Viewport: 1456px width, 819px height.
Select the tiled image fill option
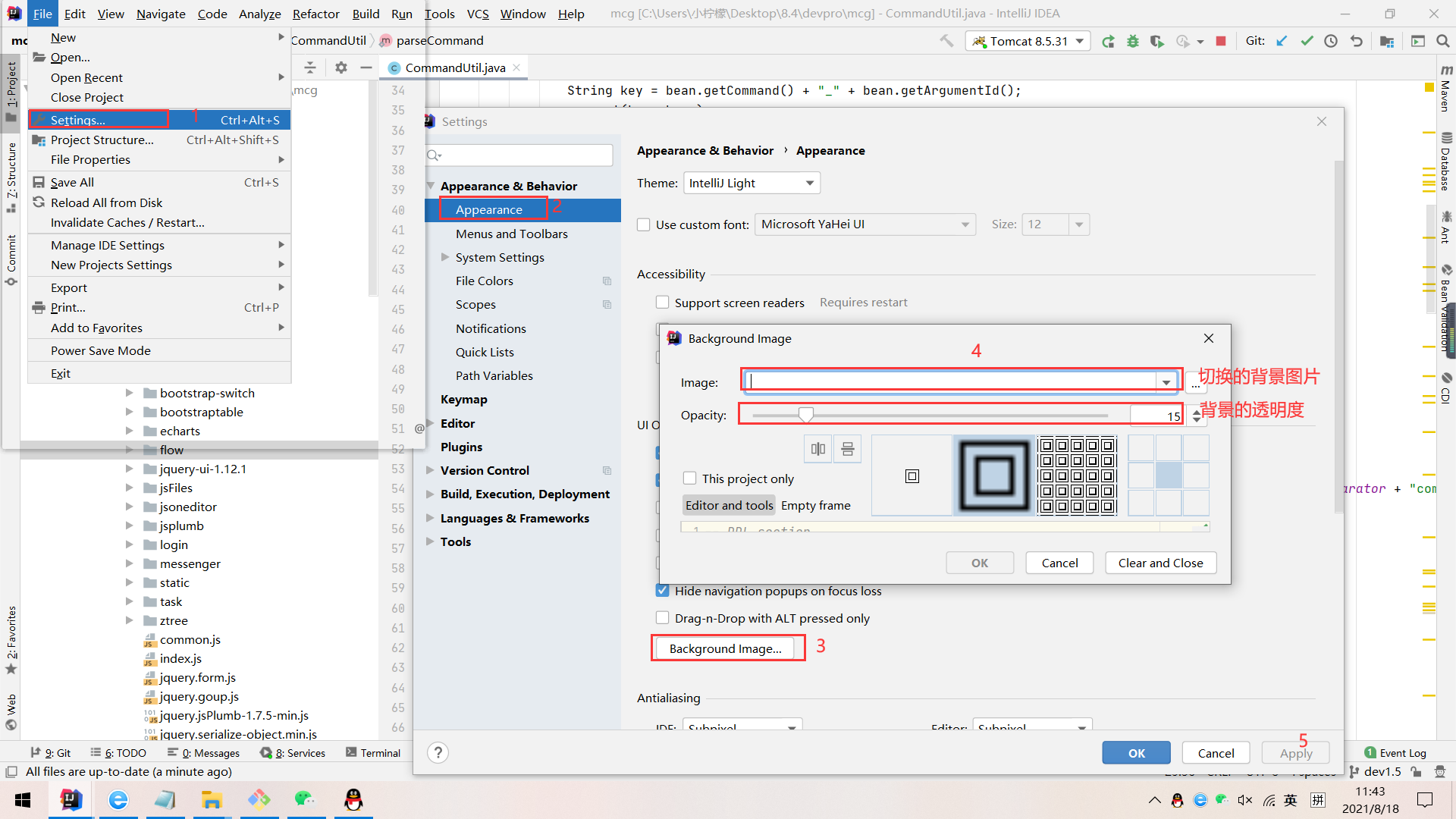point(1077,476)
